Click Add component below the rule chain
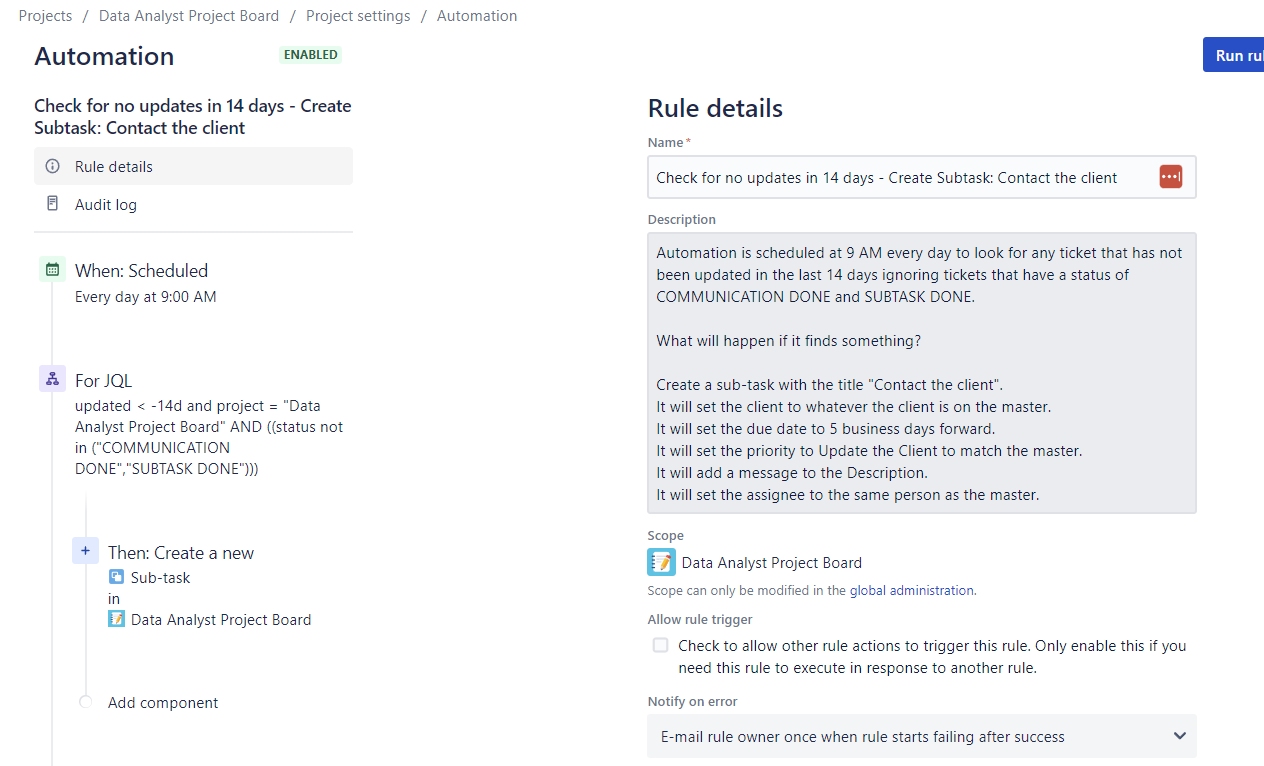Viewport: 1264px width, 766px height. click(162, 702)
